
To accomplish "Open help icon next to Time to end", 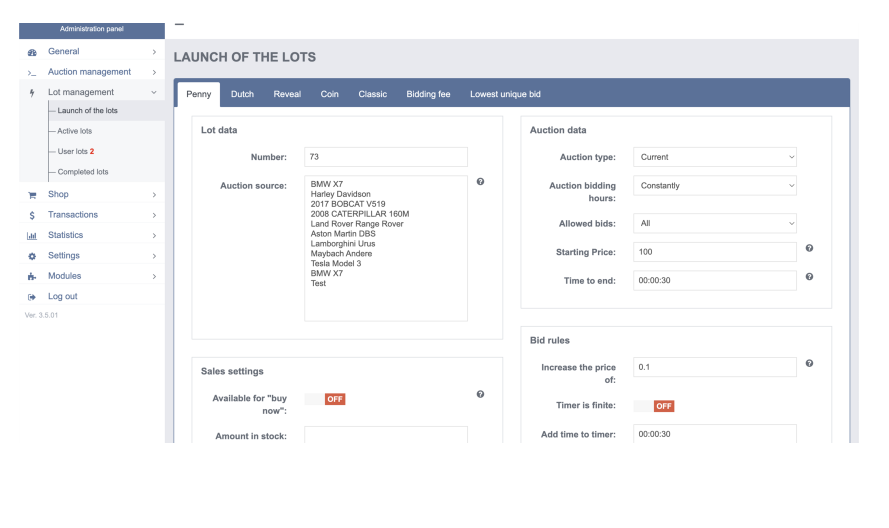I will pos(809,276).
